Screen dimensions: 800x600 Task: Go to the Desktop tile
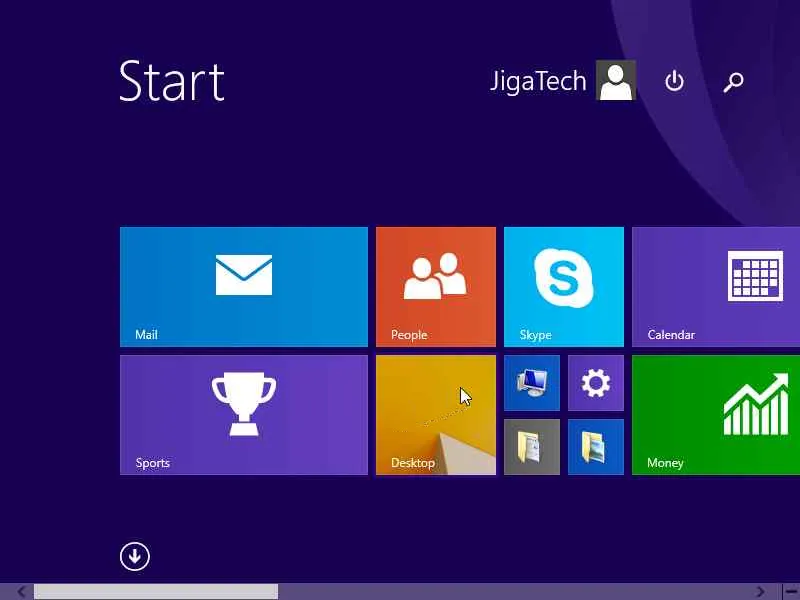point(436,415)
